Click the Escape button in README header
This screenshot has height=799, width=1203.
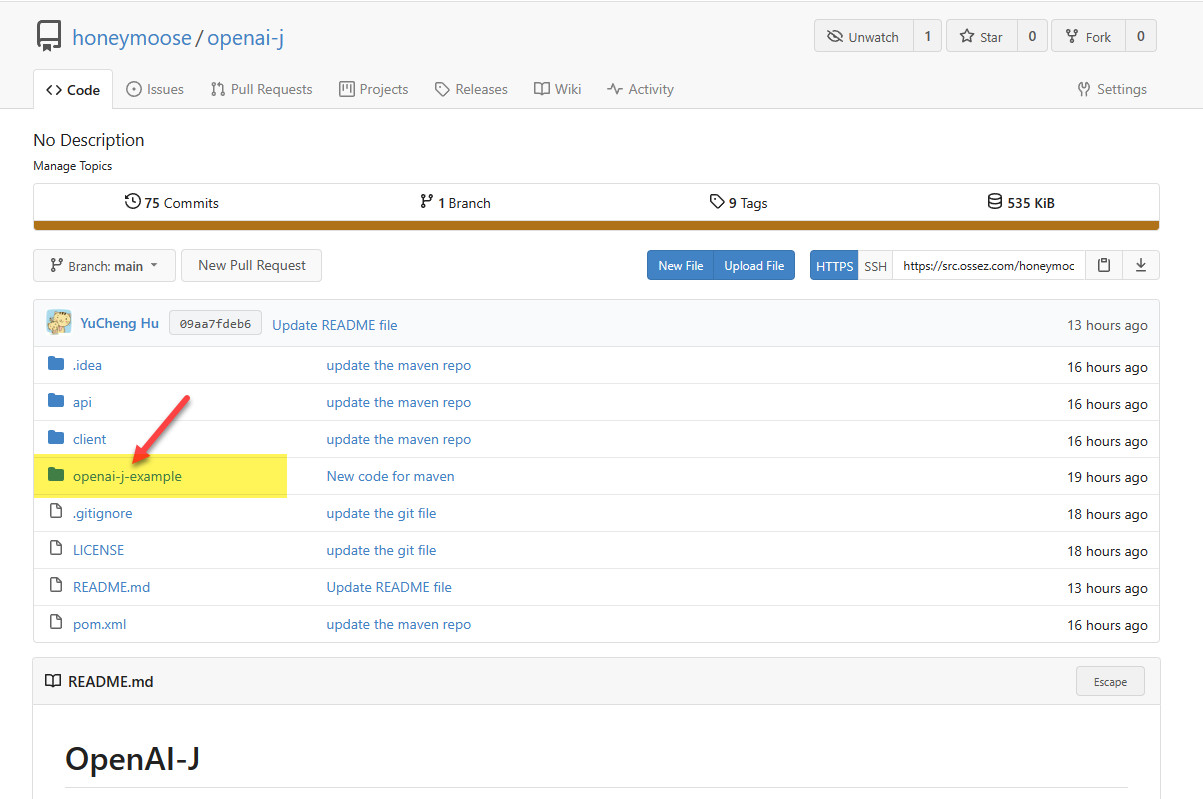tap(1110, 681)
